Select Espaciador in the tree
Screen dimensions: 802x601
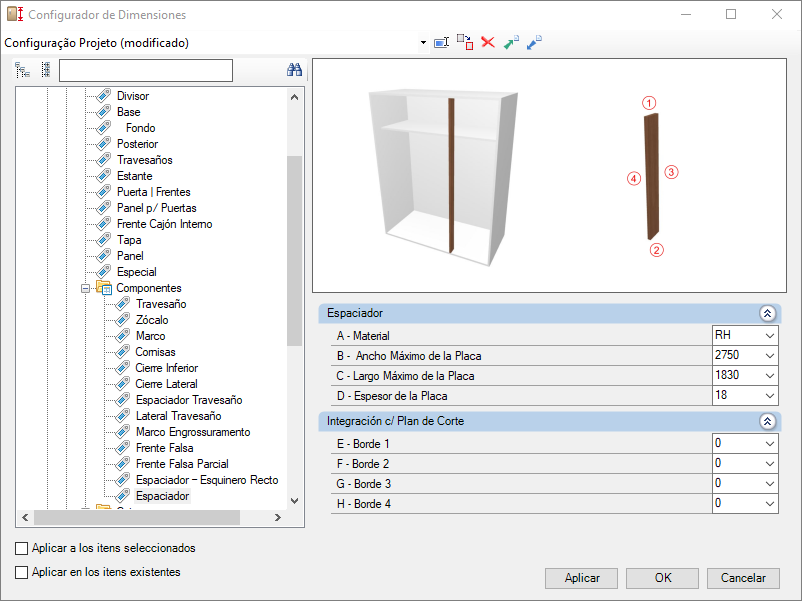(163, 496)
